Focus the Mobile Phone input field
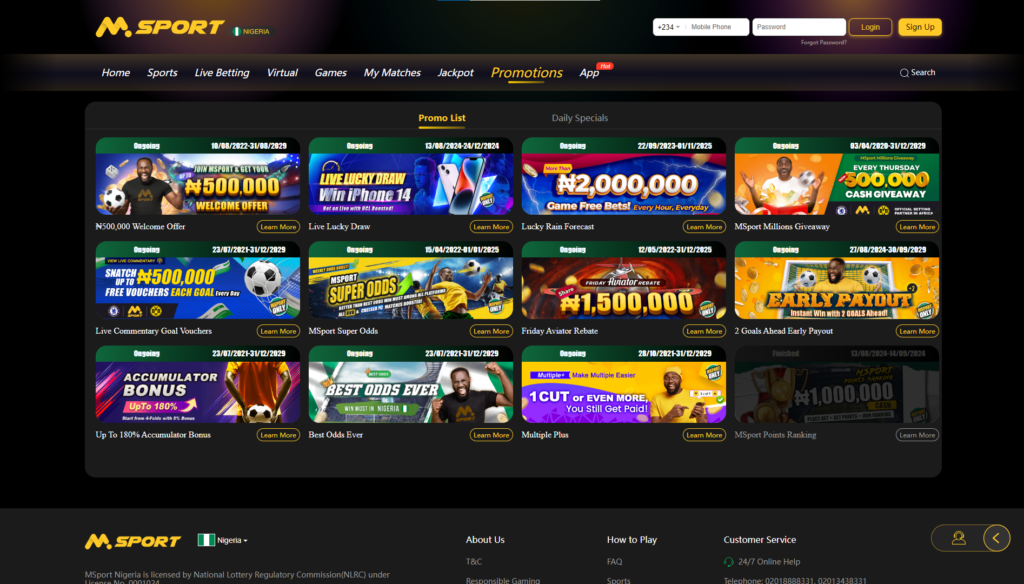Viewport: 1024px width, 584px height. [x=717, y=27]
